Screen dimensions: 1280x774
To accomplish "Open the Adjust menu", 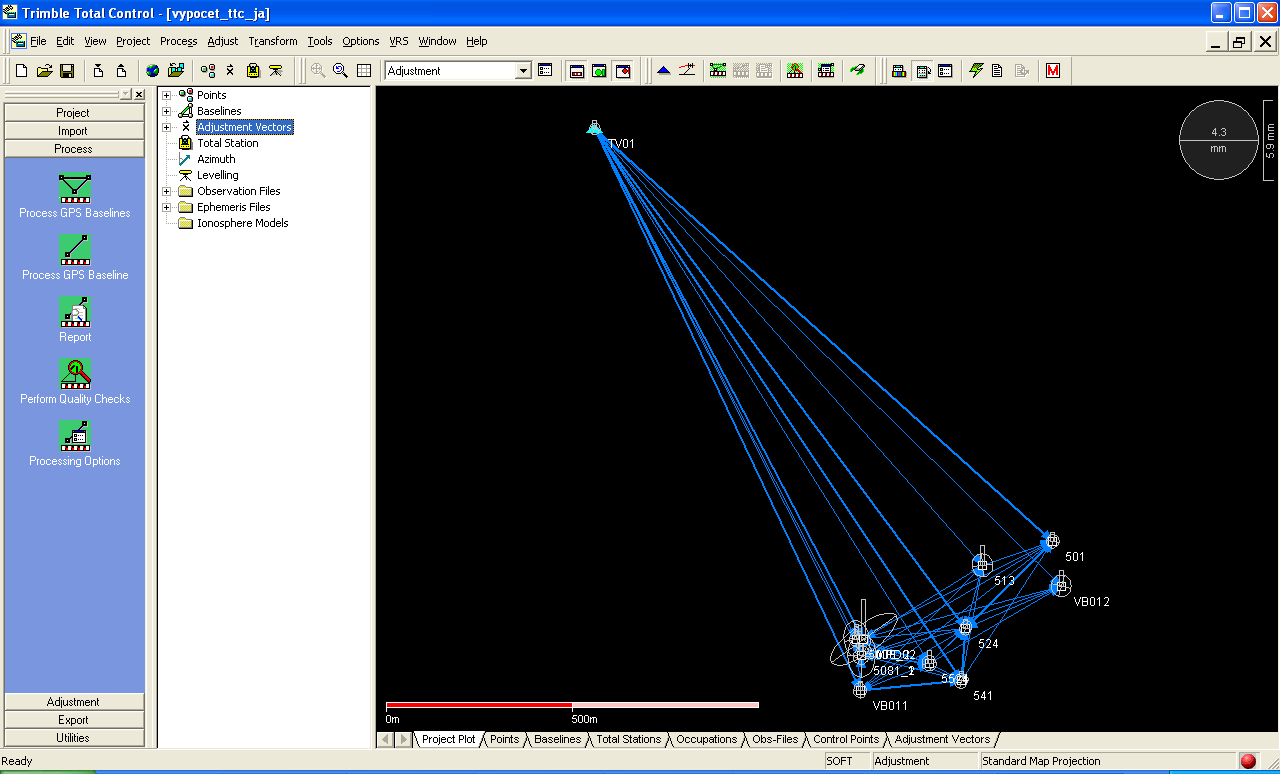I will click(223, 41).
